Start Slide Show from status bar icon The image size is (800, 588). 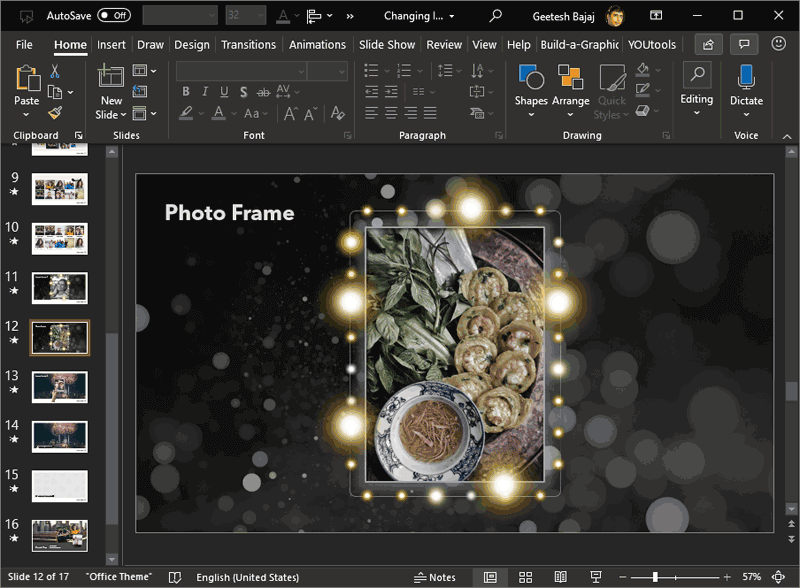596,577
